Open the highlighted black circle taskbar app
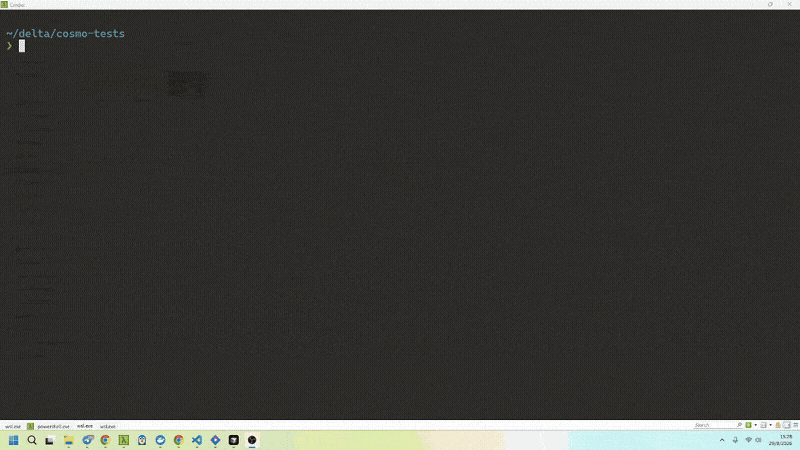 click(252, 440)
